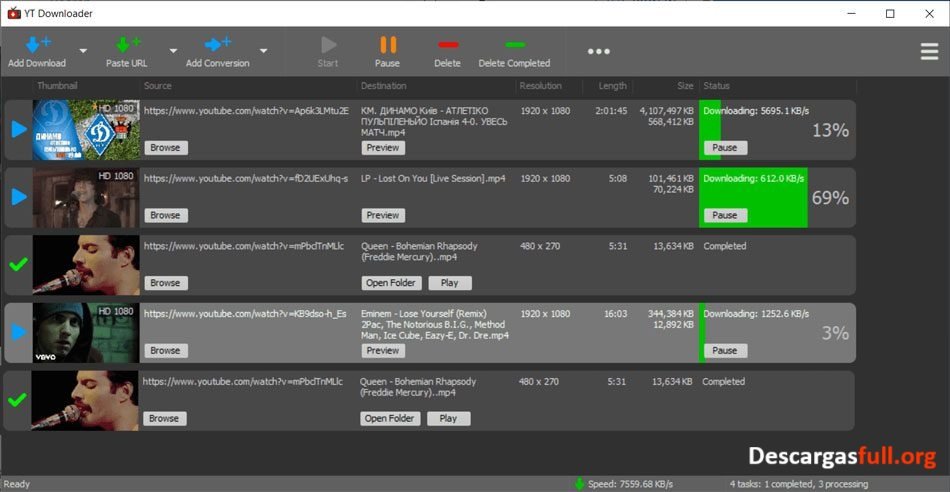The image size is (950, 492).
Task: Click the 'Speed: 7559.68 KB/s' status bar text
Action: pyautogui.click(x=630, y=484)
